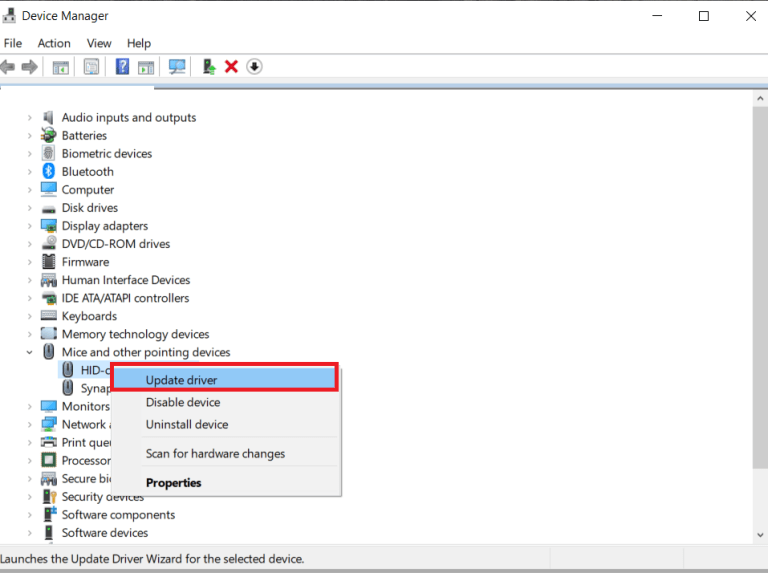Viewport: 768px width, 573px height.
Task: Choose Uninstall device option
Action: (x=187, y=425)
